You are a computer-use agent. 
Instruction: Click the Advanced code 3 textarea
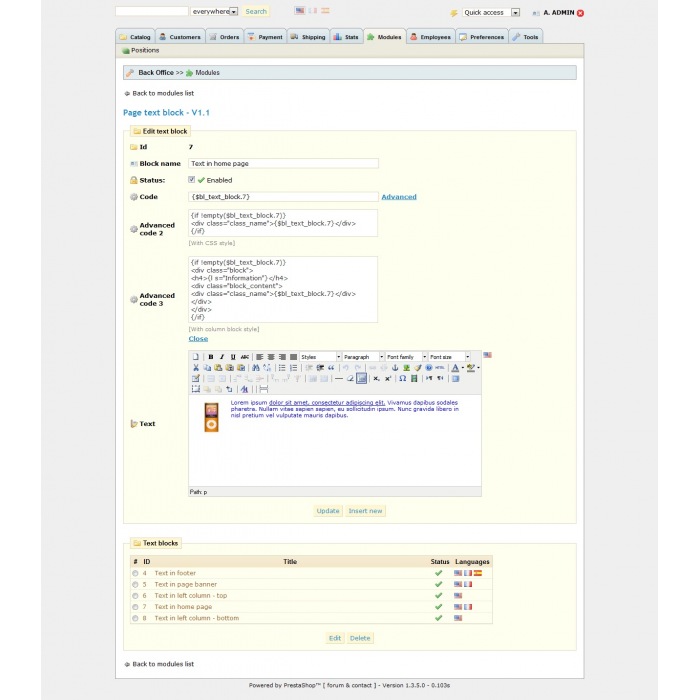(x=283, y=289)
